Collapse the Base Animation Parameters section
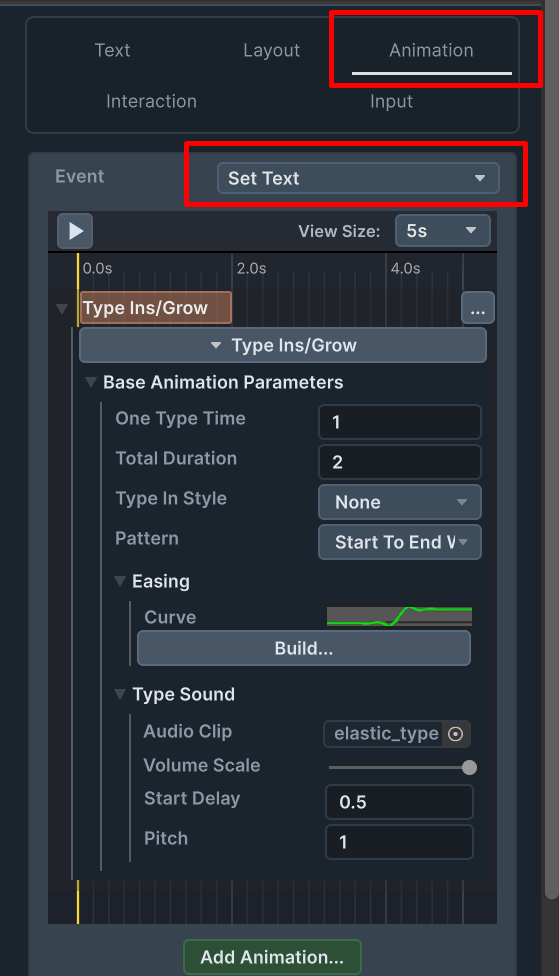The width and height of the screenshot is (559, 976). [x=91, y=382]
